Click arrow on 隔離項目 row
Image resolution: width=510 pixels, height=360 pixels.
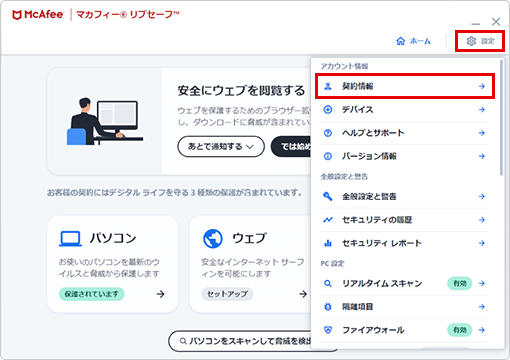pyautogui.click(x=482, y=307)
